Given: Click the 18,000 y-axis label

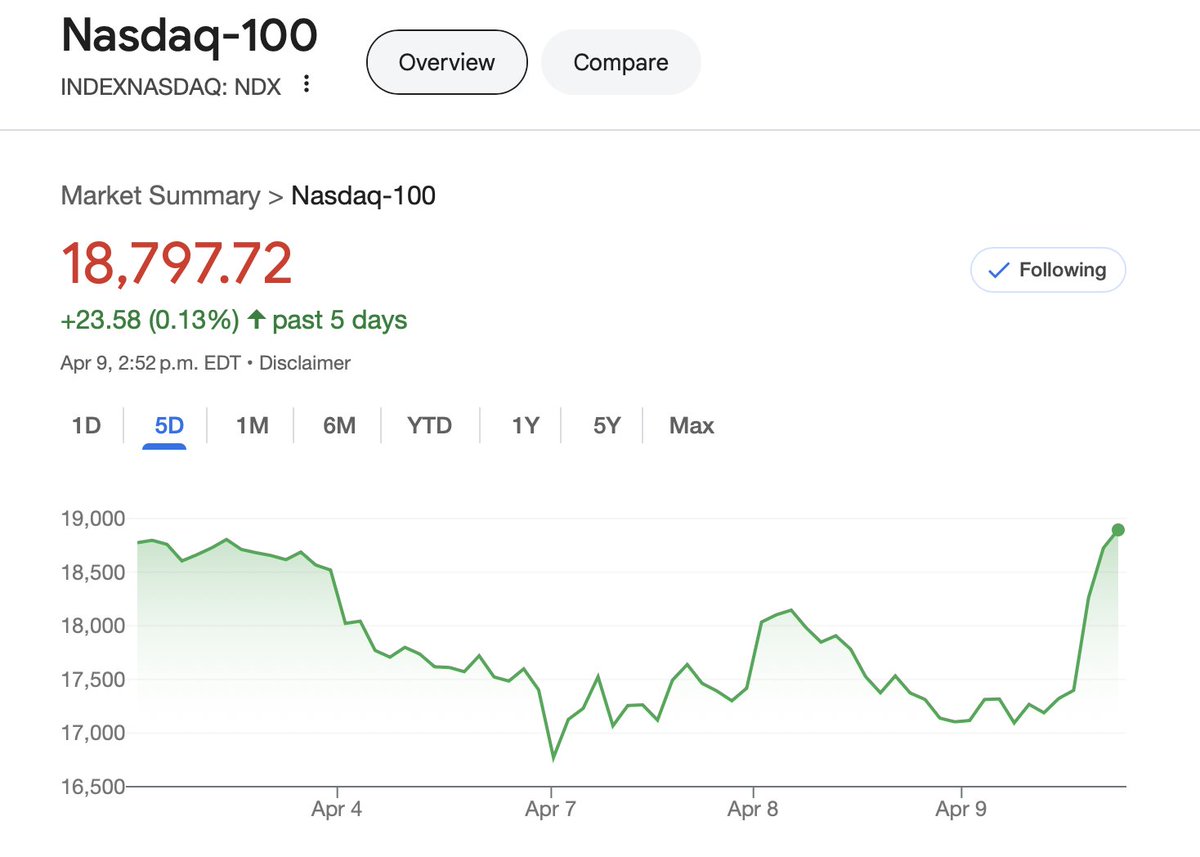Looking at the screenshot, I should pyautogui.click(x=92, y=626).
